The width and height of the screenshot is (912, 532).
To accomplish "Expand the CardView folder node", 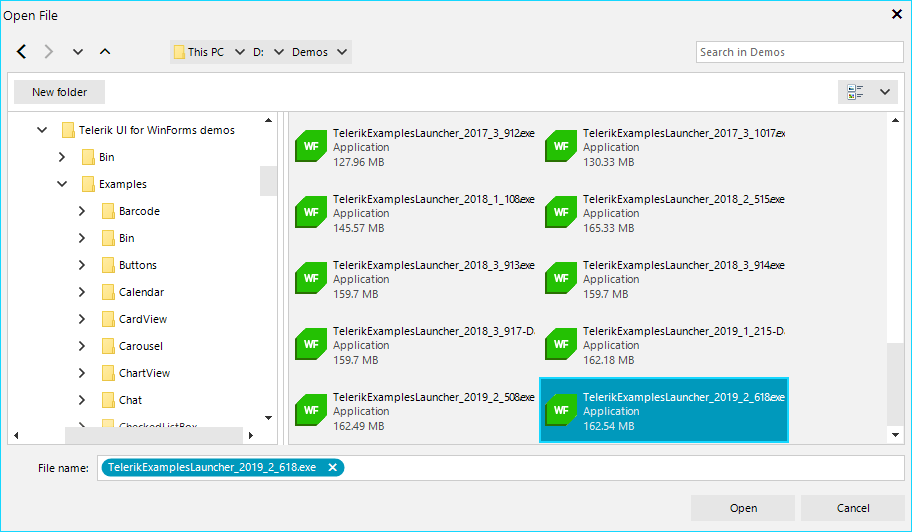I will click(81, 319).
